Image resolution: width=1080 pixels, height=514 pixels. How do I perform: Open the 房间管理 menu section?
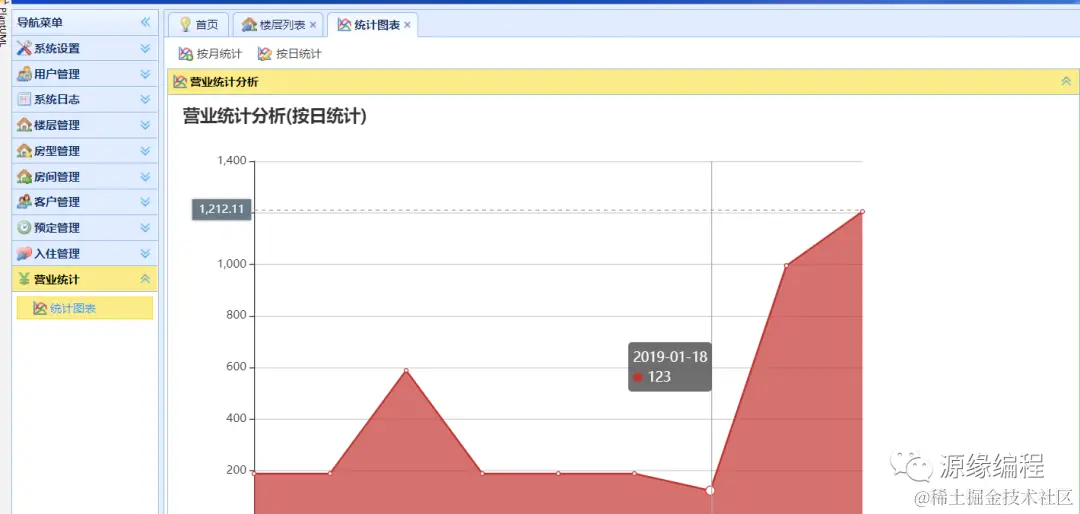click(x=85, y=176)
